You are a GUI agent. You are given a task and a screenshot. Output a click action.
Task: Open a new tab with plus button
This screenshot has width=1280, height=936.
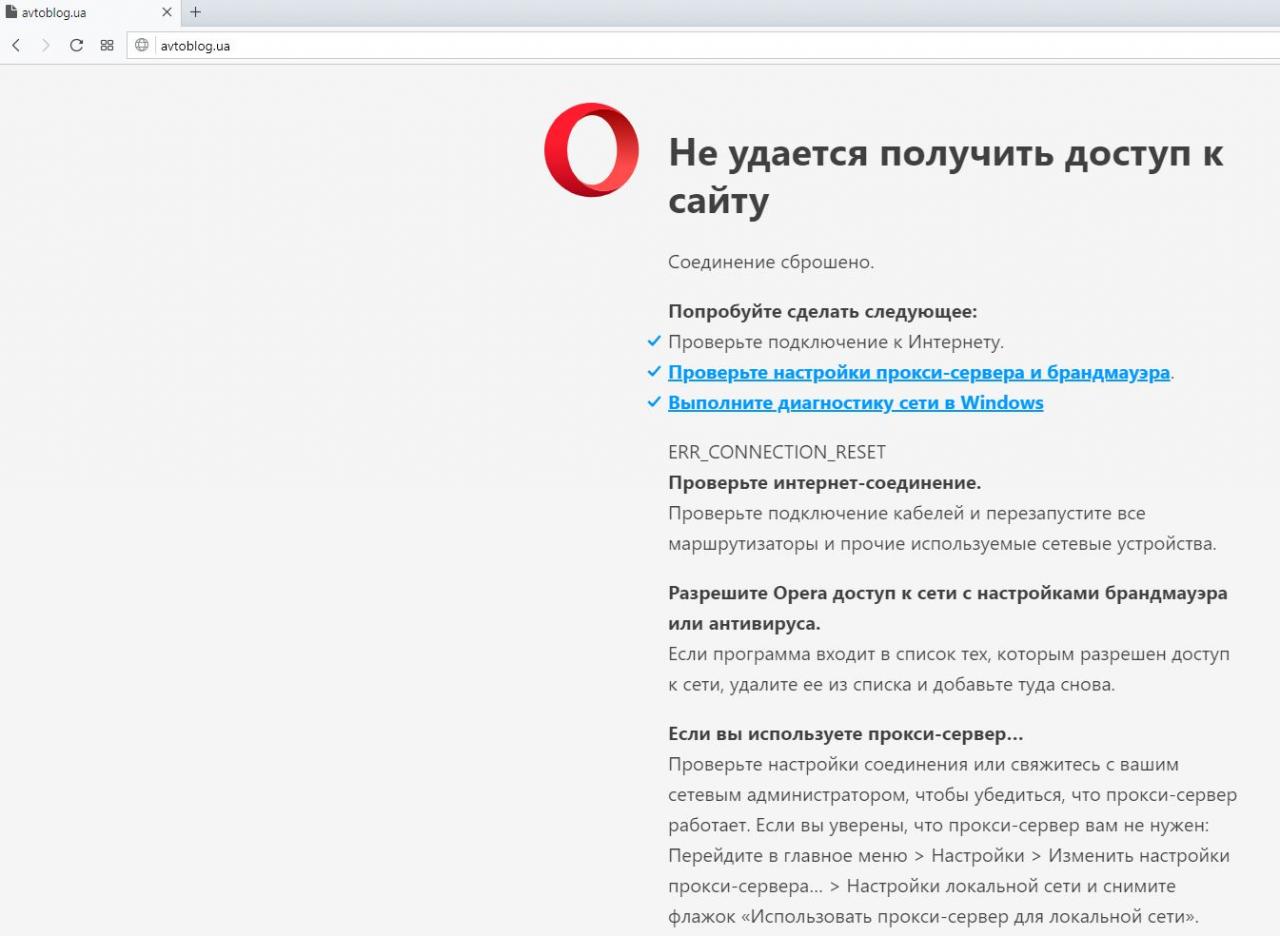click(x=195, y=12)
